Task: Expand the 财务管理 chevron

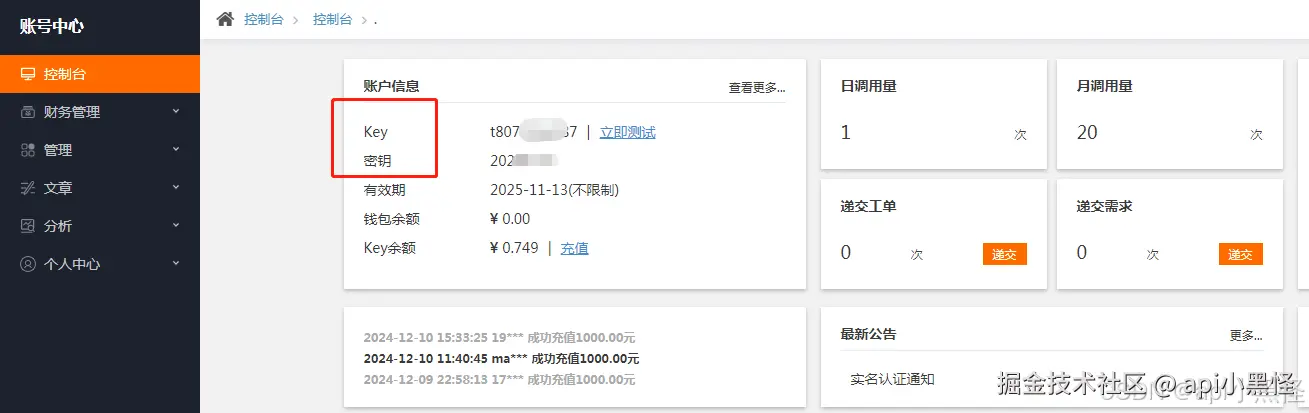Action: coord(176,111)
